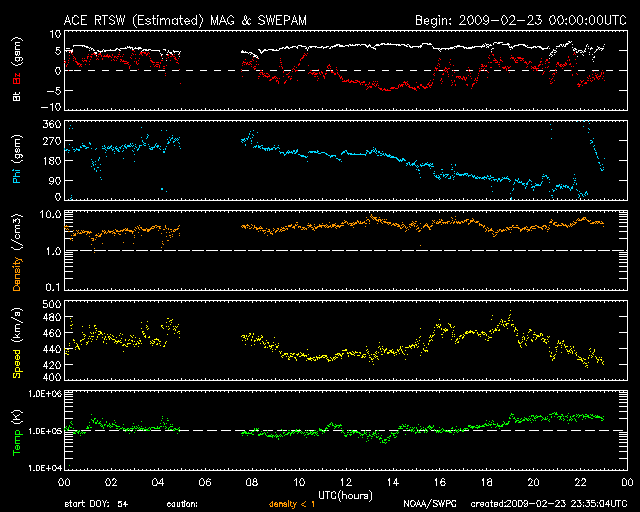This screenshot has height=512, width=640.
Task: Click the red 'Bz' axis label
Action: coord(17,78)
